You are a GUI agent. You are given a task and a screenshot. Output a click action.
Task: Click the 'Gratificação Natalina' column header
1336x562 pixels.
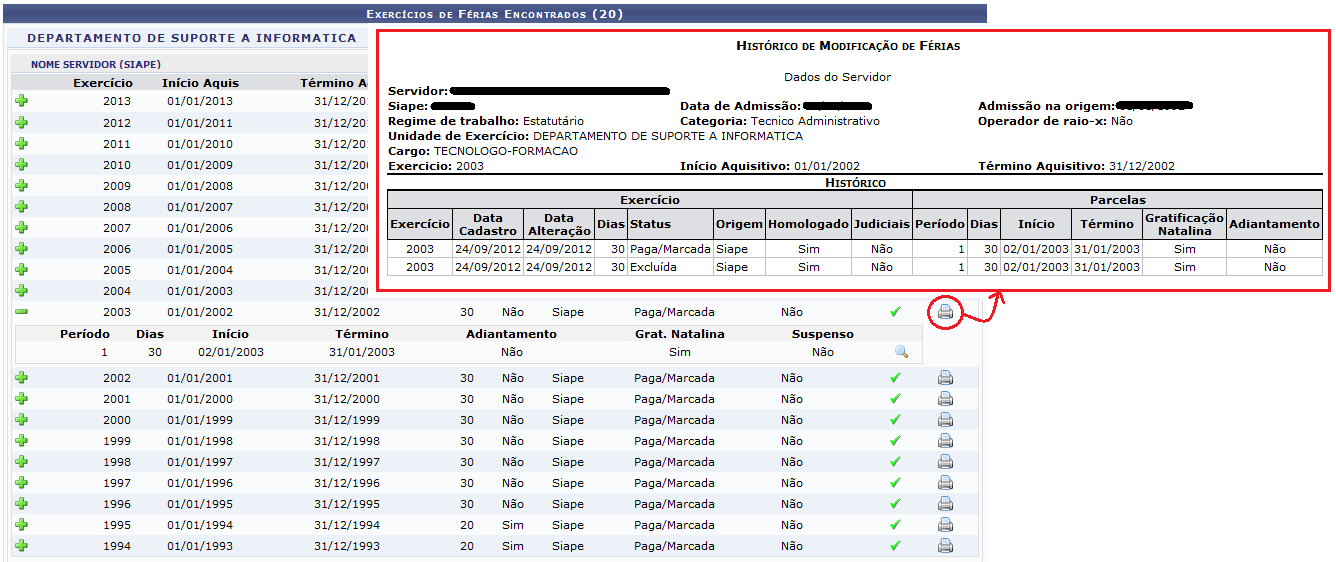[1184, 224]
